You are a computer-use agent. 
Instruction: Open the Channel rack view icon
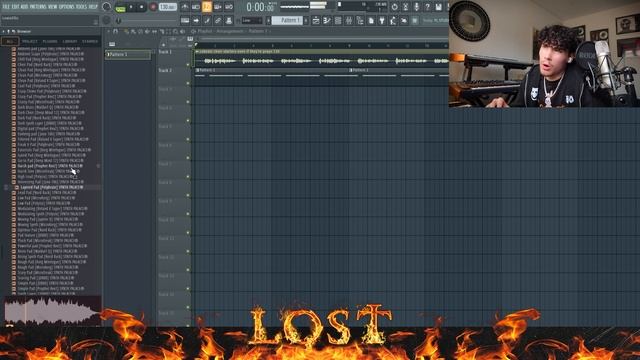click(338, 20)
